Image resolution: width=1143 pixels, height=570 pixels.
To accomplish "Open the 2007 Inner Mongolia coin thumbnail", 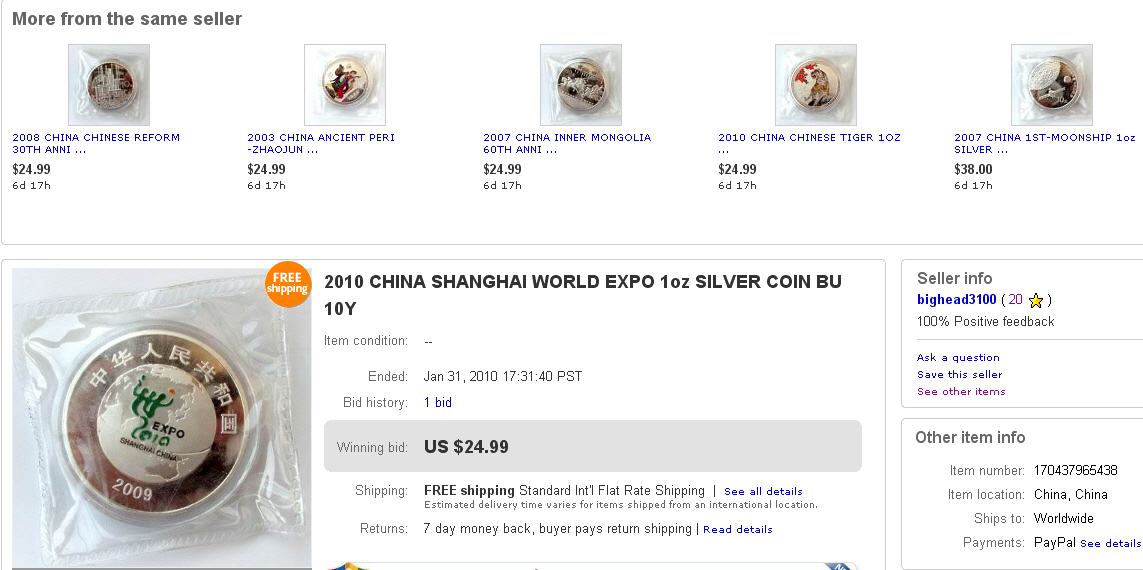I will 581,85.
